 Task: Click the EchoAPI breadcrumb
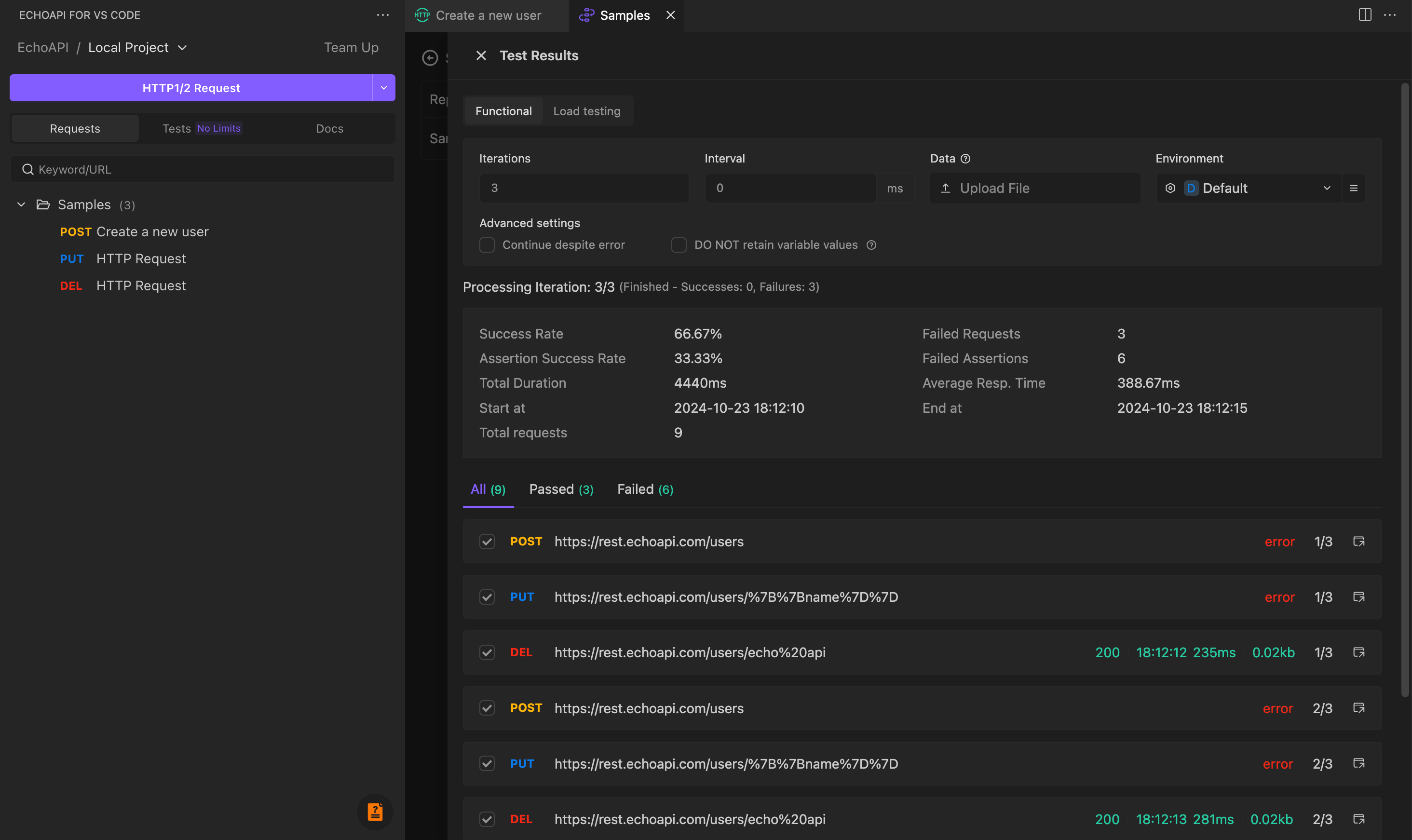[43, 48]
